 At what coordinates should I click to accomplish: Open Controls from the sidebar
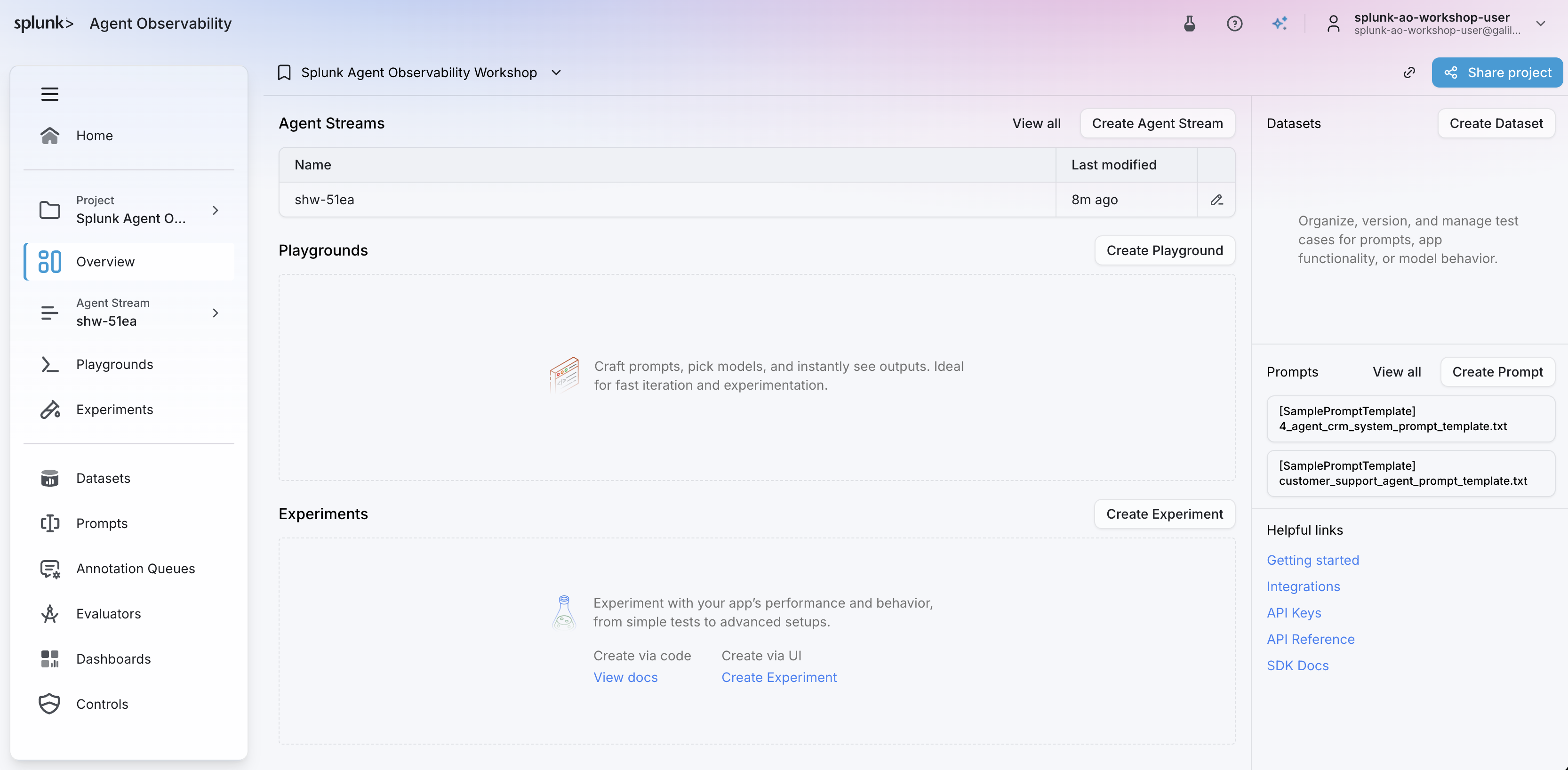click(129, 704)
